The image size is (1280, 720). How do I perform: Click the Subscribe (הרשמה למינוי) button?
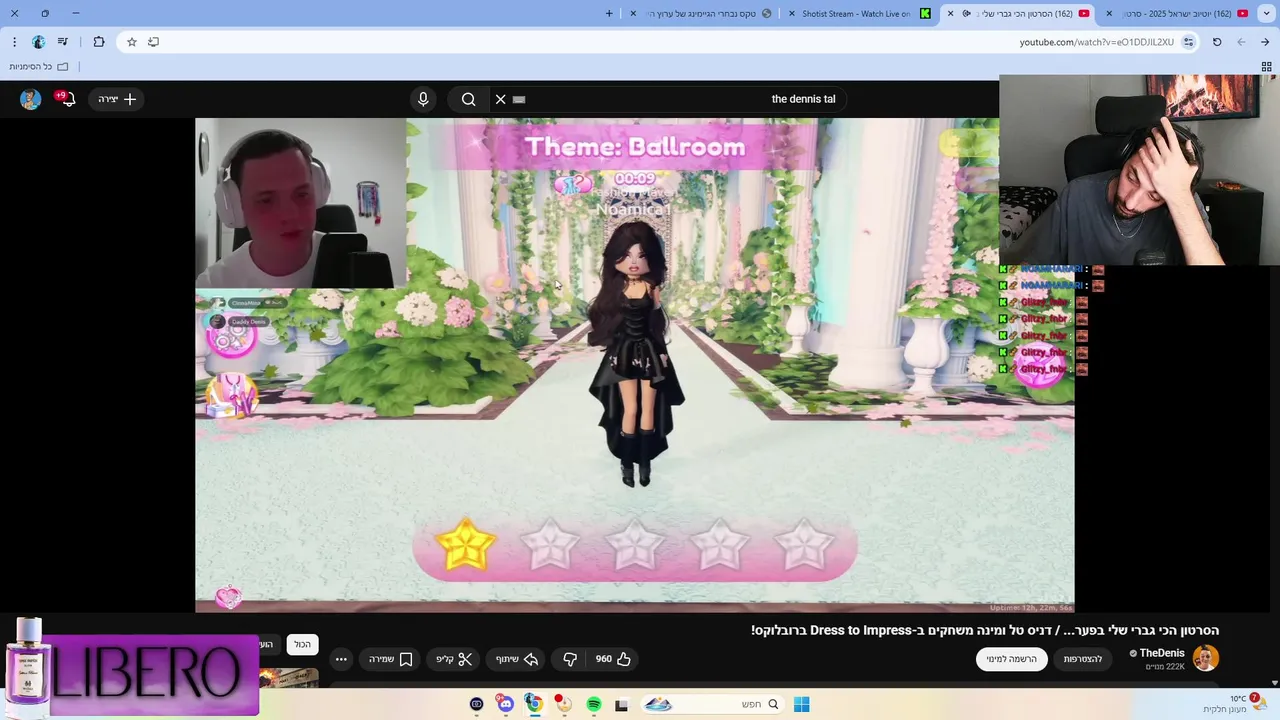pos(1011,659)
